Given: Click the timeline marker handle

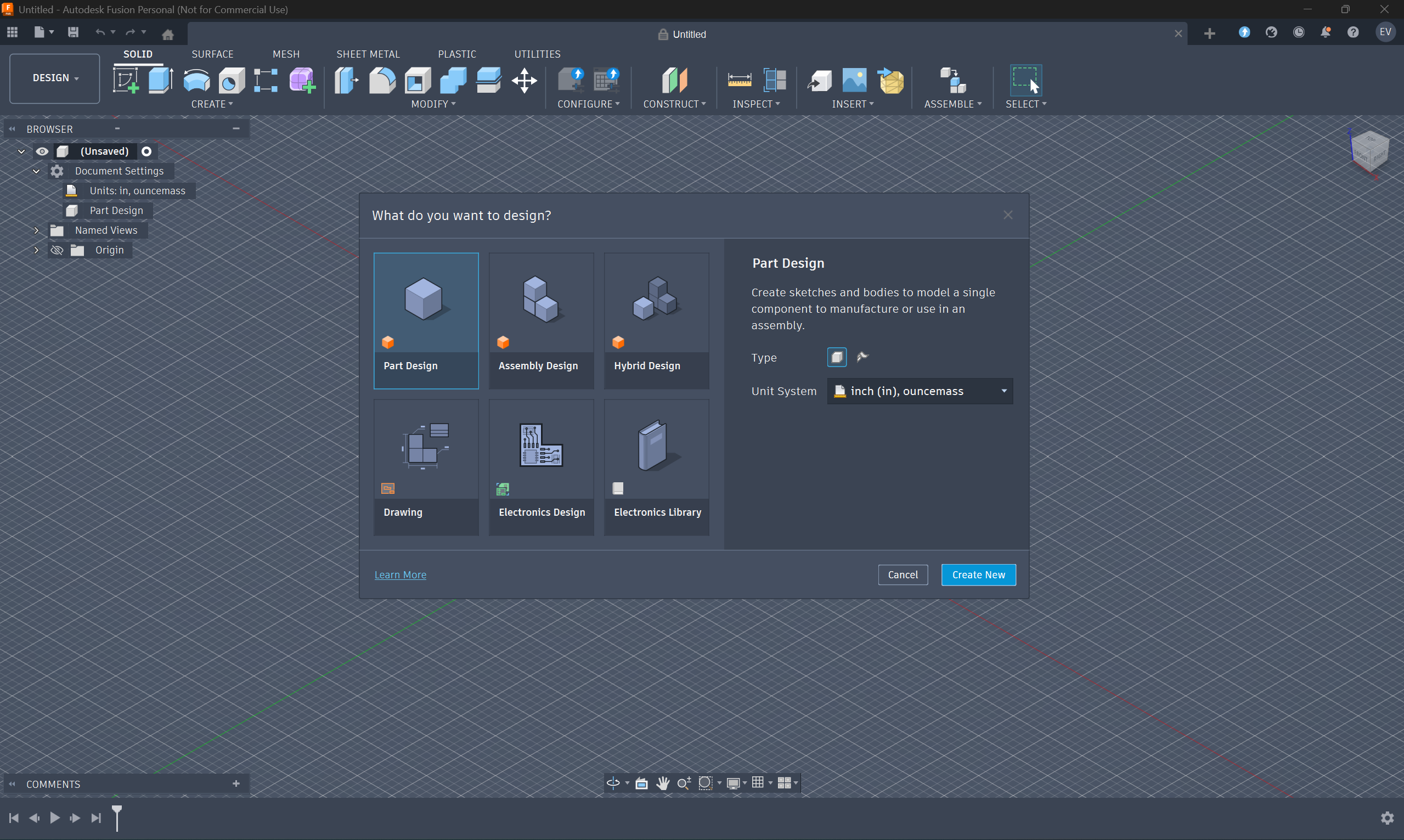Looking at the screenshot, I should tap(117, 811).
